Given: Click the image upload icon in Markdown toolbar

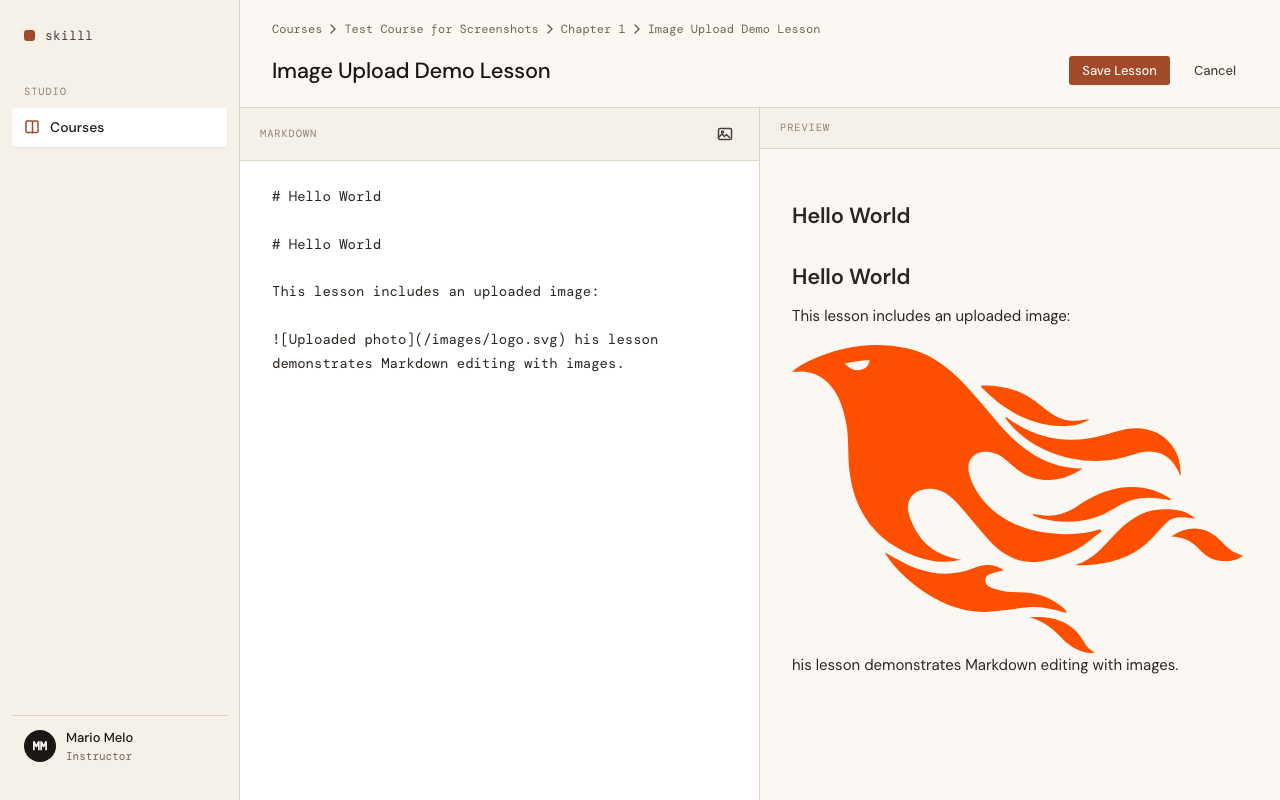Looking at the screenshot, I should [x=725, y=134].
